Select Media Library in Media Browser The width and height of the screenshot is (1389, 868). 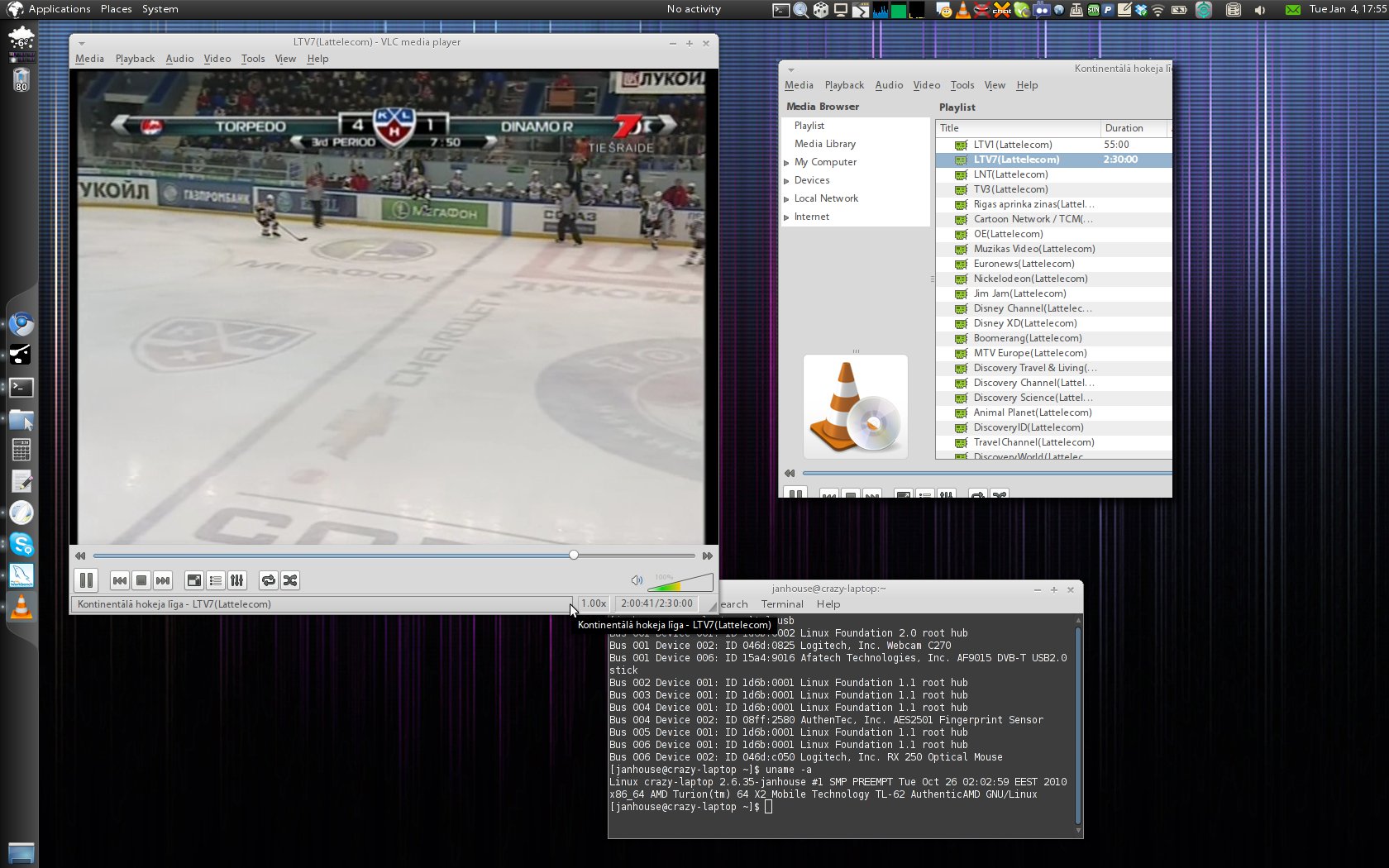pos(824,144)
